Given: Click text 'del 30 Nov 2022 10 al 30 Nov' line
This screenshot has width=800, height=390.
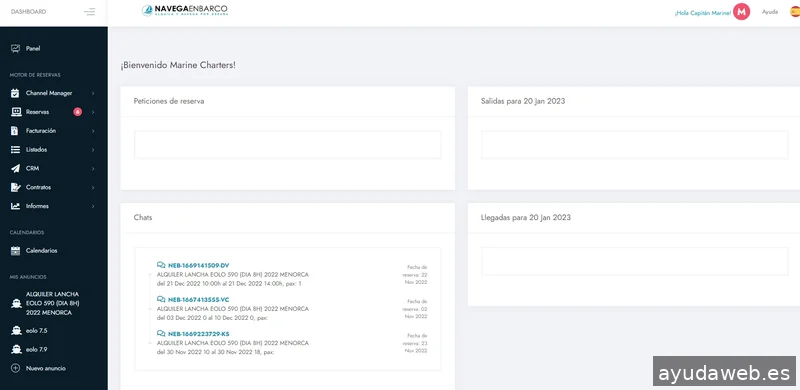Looking at the screenshot, I should (x=215, y=352).
